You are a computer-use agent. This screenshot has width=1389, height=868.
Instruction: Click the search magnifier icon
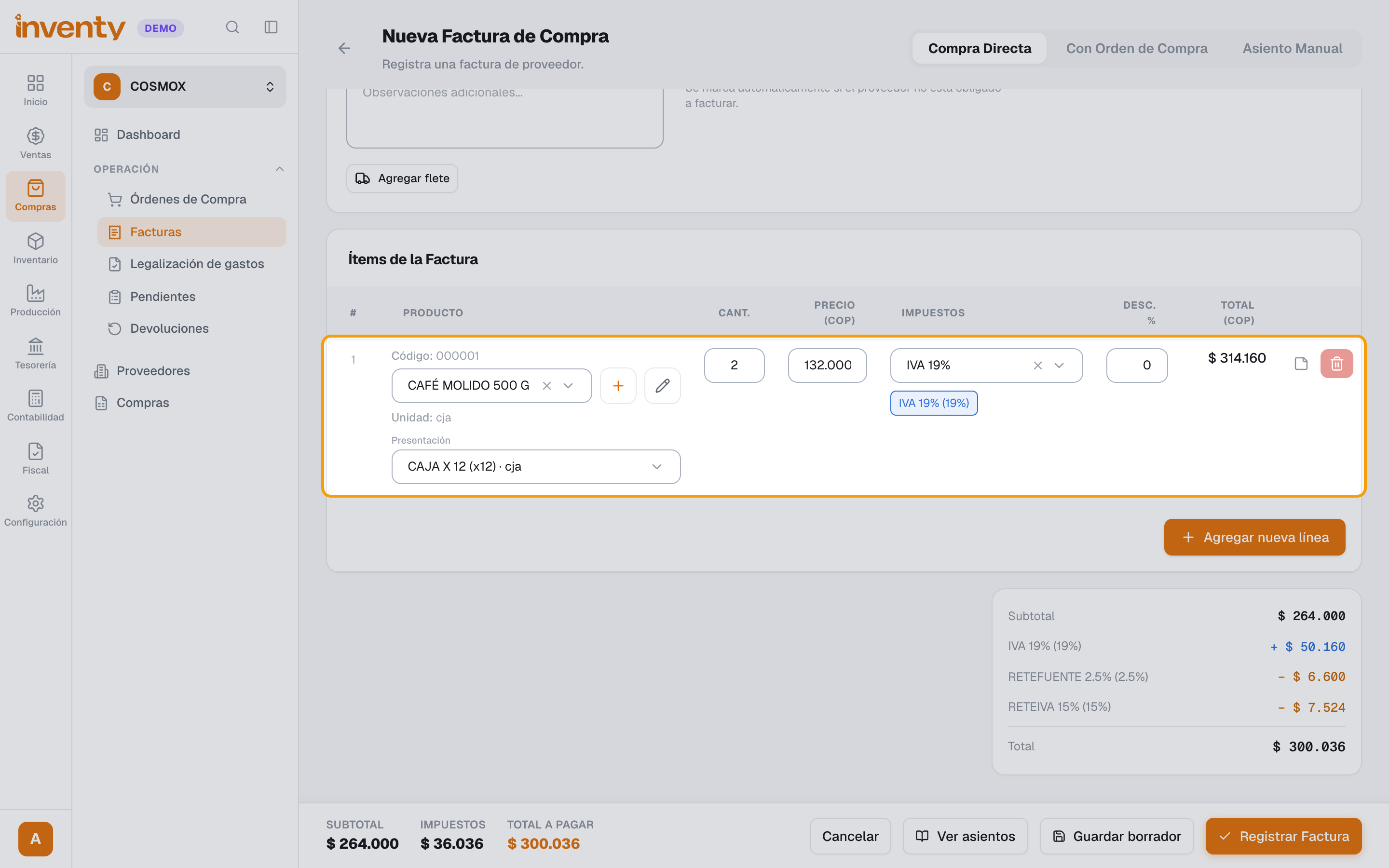[x=232, y=27]
